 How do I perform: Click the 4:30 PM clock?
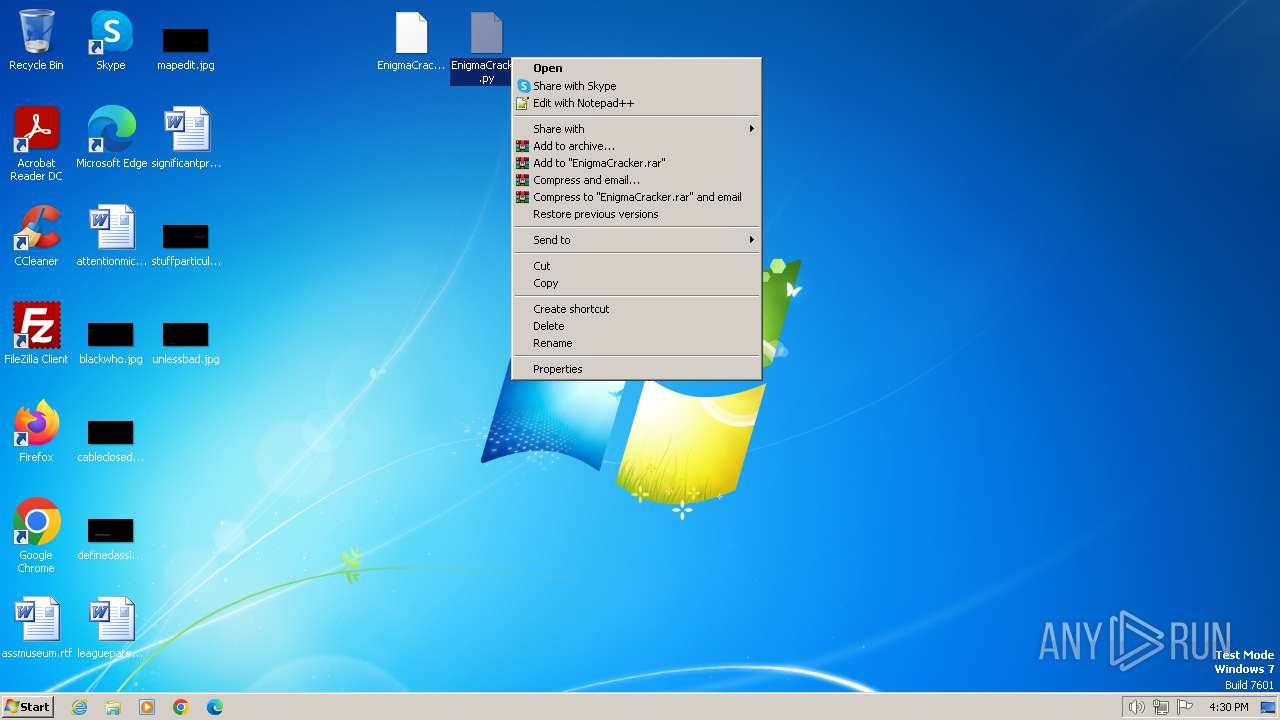(x=1228, y=707)
